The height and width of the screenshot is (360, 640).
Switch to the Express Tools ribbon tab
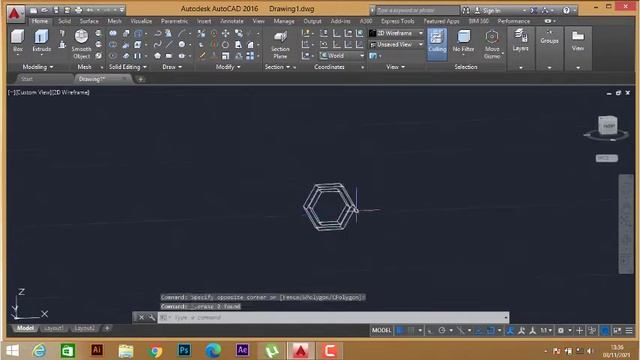[x=397, y=21]
